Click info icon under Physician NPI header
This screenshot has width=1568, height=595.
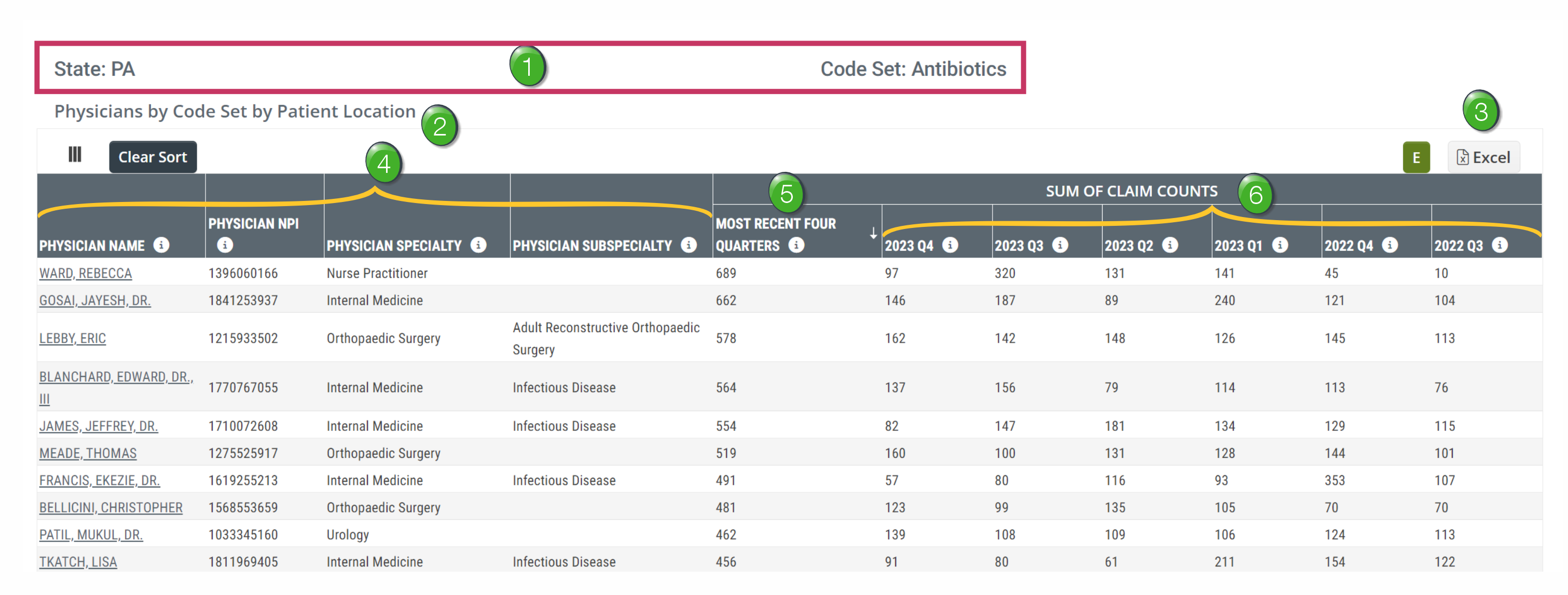tap(225, 245)
